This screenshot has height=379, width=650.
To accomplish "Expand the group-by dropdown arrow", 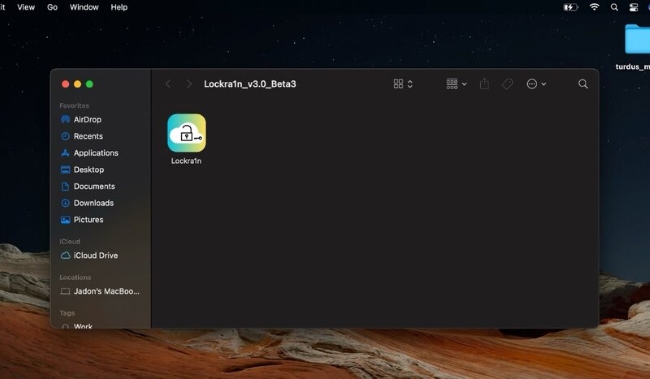I will click(464, 84).
